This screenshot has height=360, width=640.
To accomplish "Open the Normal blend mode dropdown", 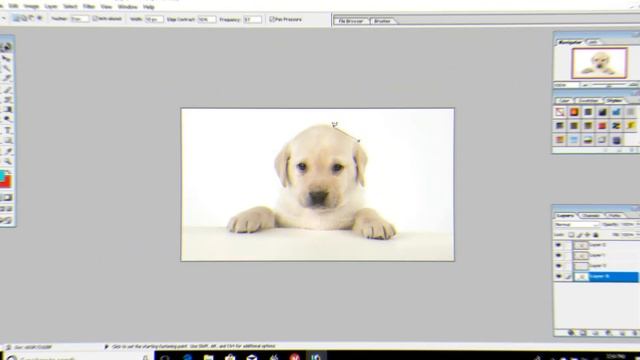I will [576, 224].
